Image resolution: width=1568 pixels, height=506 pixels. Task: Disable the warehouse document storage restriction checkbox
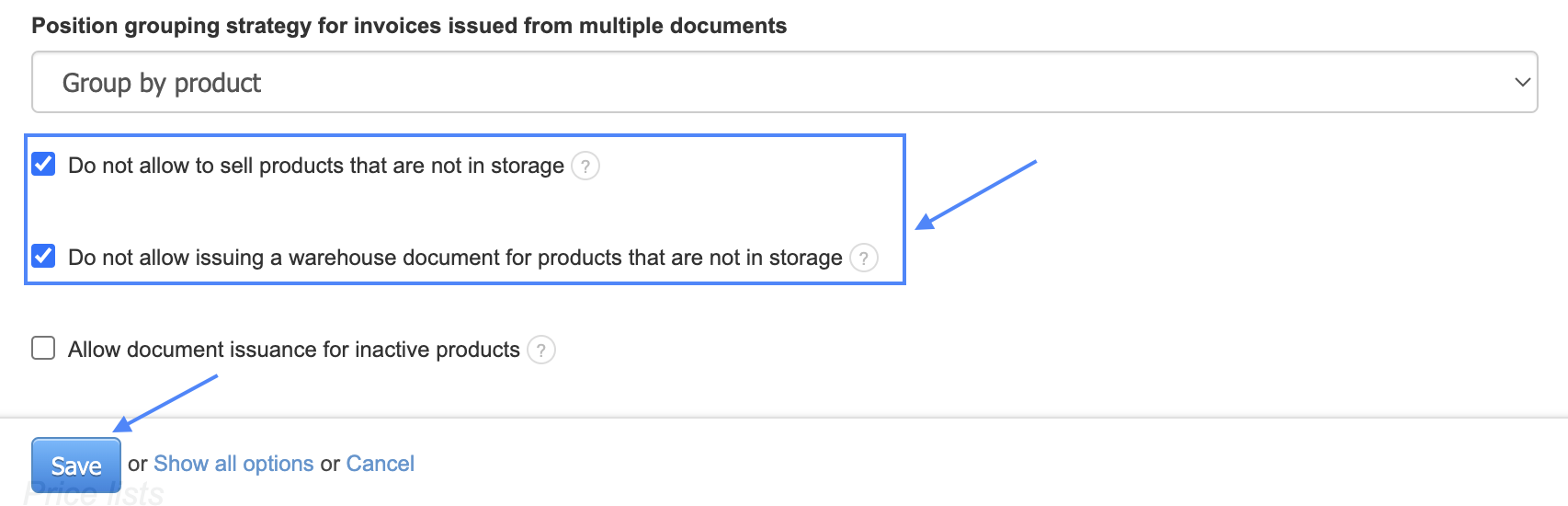point(43,256)
